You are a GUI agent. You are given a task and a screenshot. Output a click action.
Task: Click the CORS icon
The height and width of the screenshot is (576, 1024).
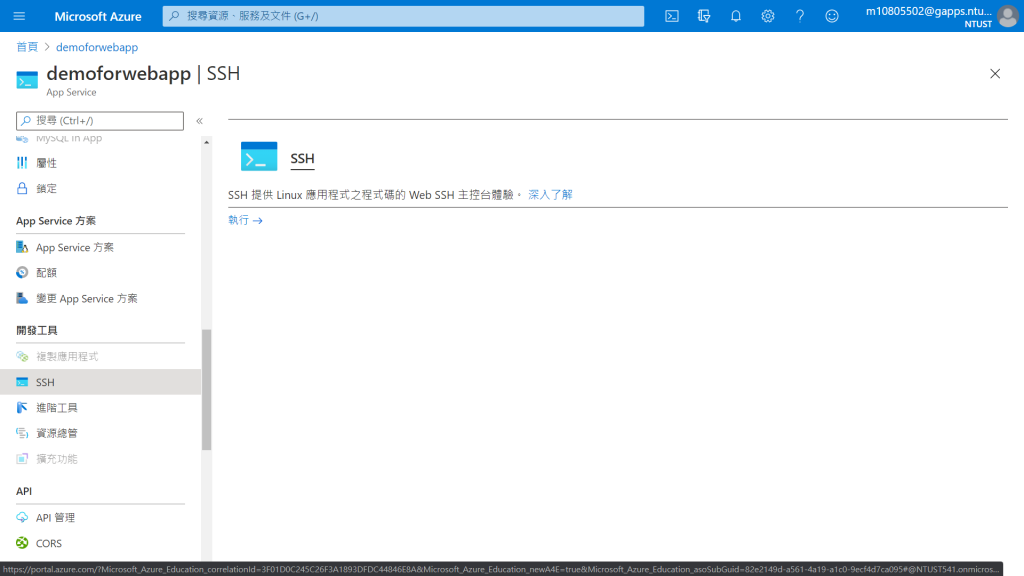[x=22, y=543]
